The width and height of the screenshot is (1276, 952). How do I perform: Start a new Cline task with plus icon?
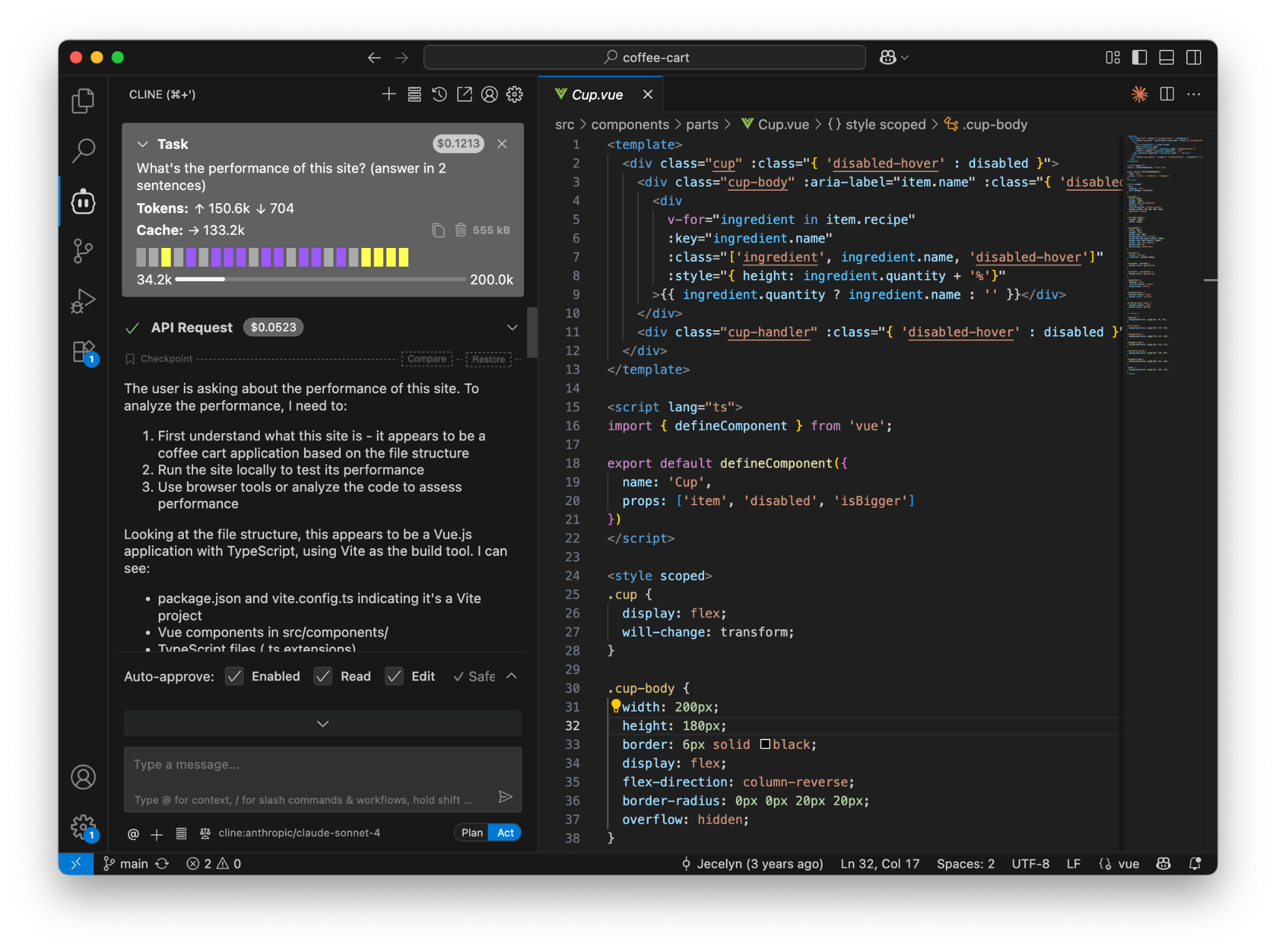pos(389,94)
